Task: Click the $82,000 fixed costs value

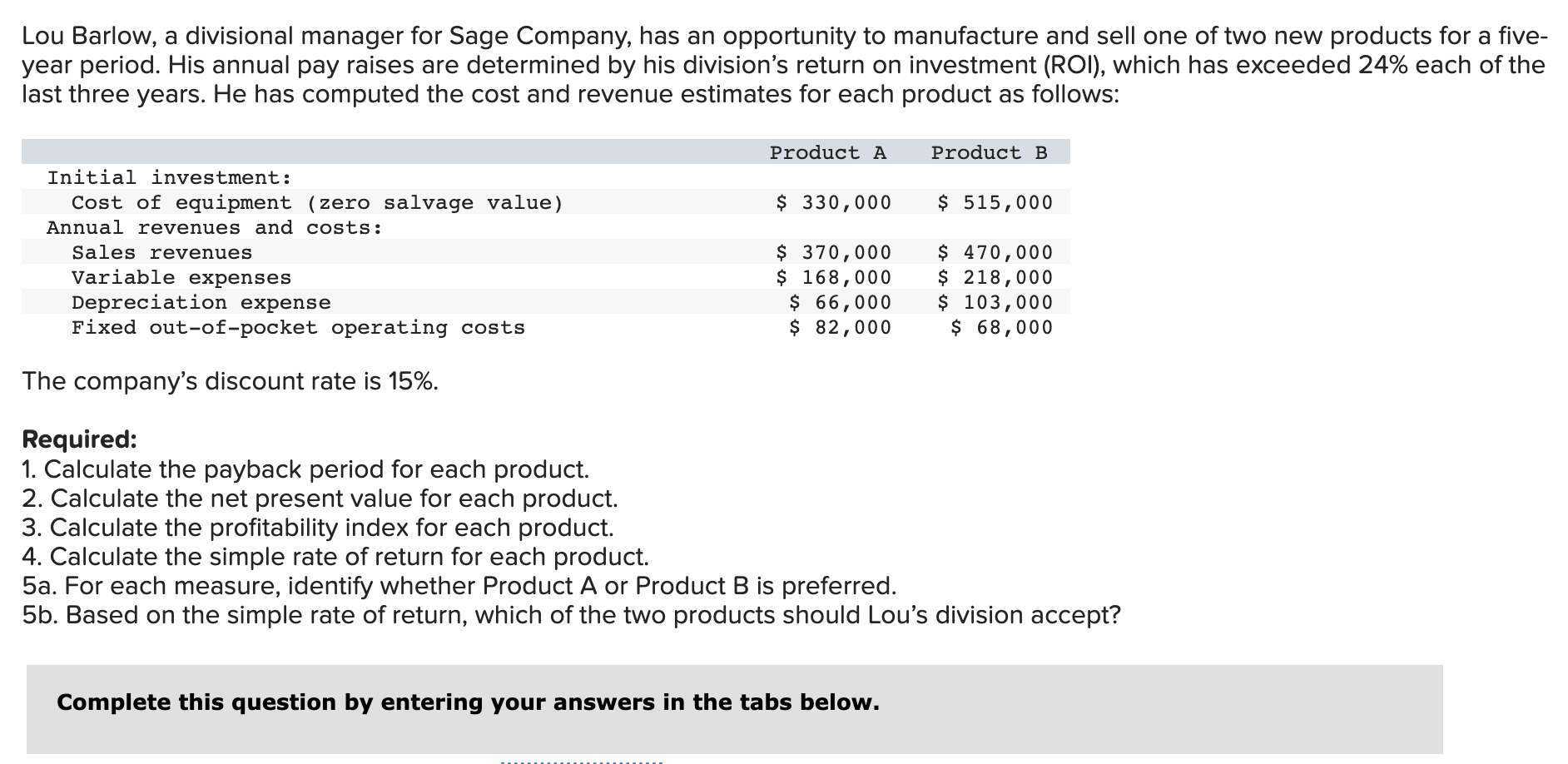Action: [840, 327]
